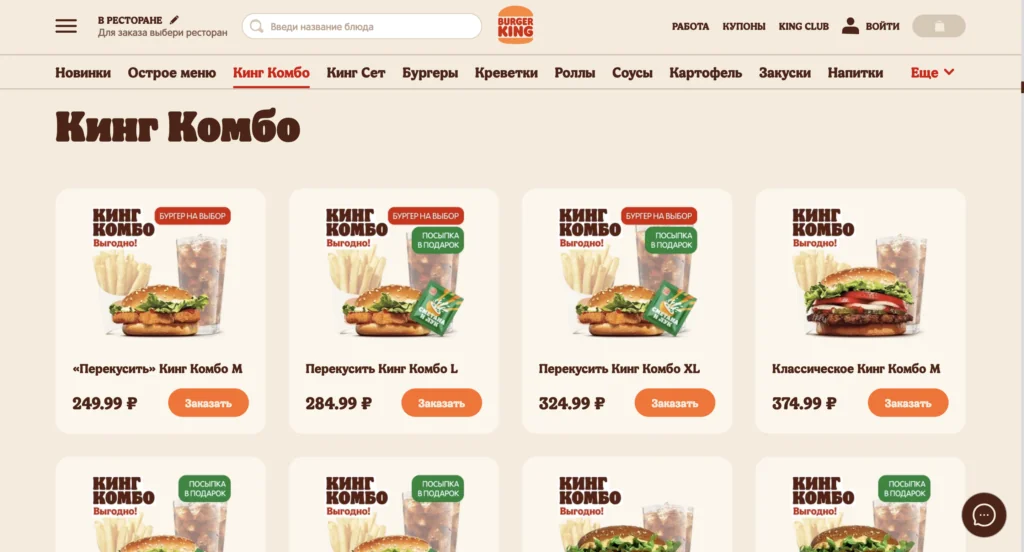Open the Купоны link
1024x552 pixels.
point(744,26)
